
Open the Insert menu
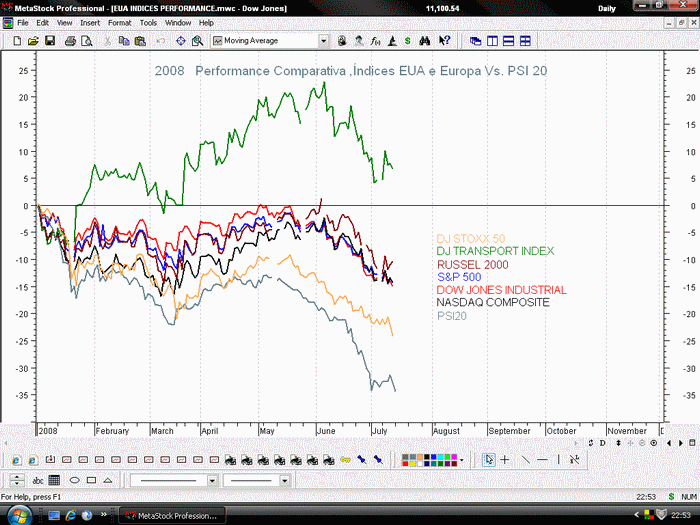[x=90, y=23]
